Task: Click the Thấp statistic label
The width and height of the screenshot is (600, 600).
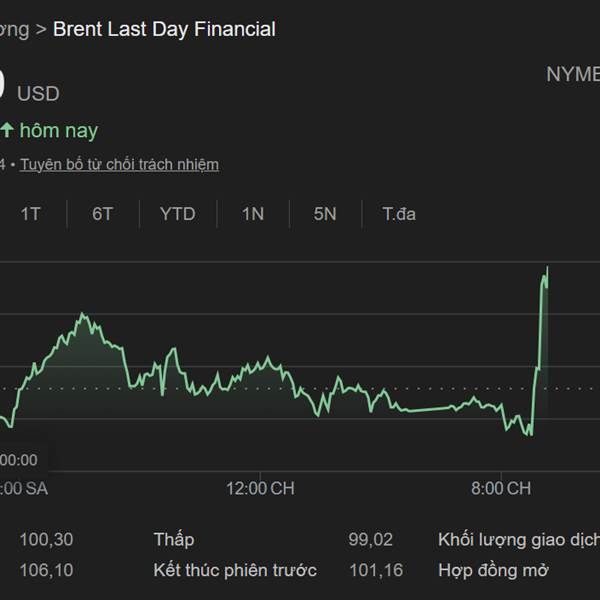Action: pyautogui.click(x=174, y=540)
